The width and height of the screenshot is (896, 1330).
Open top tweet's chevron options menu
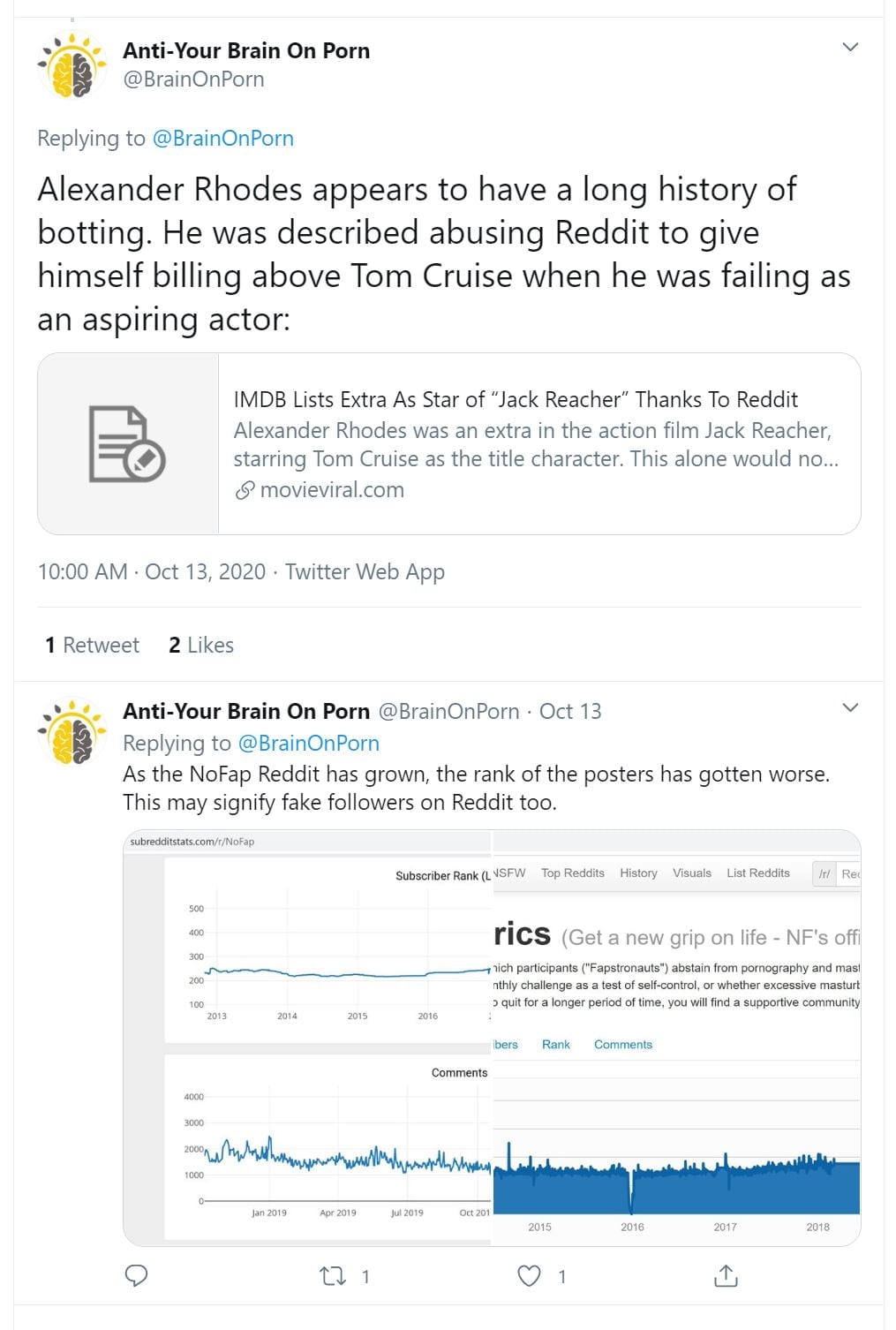(x=850, y=47)
